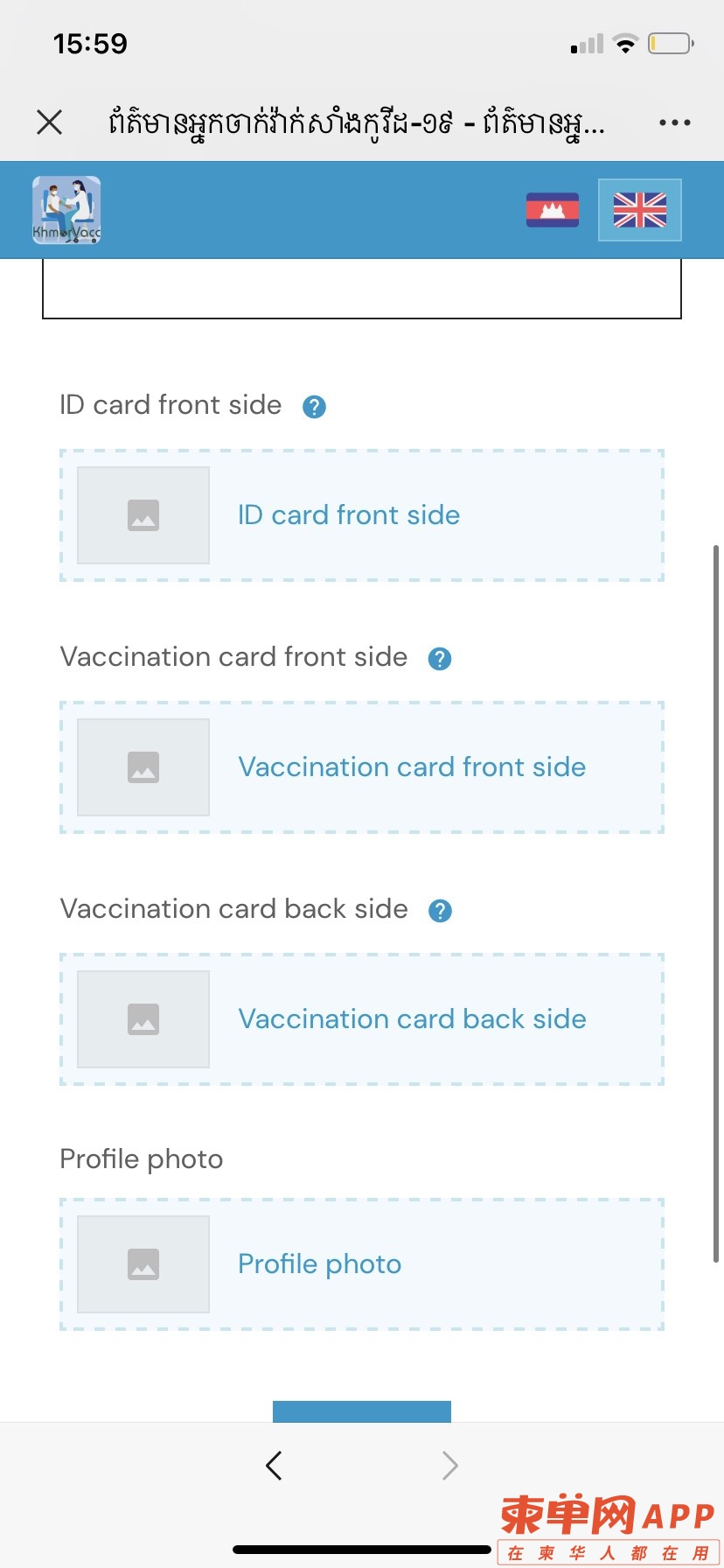Tap the Vaccination card back side image placeholder
Screen dimensions: 724x1568
click(x=143, y=1019)
